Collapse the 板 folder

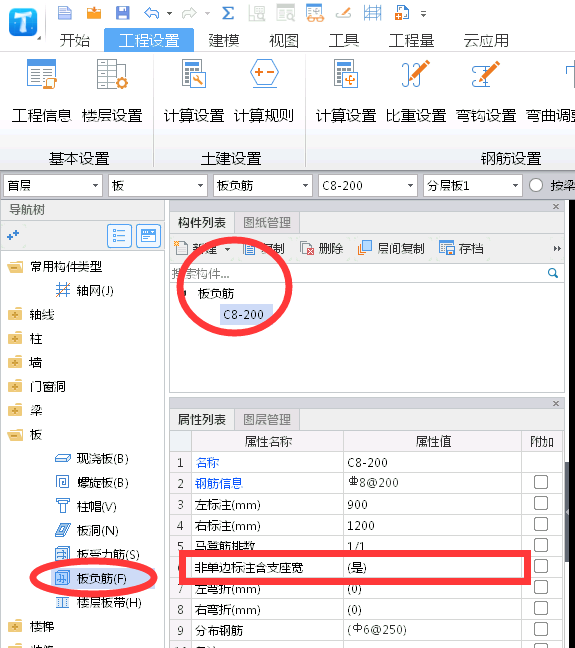click(15, 435)
